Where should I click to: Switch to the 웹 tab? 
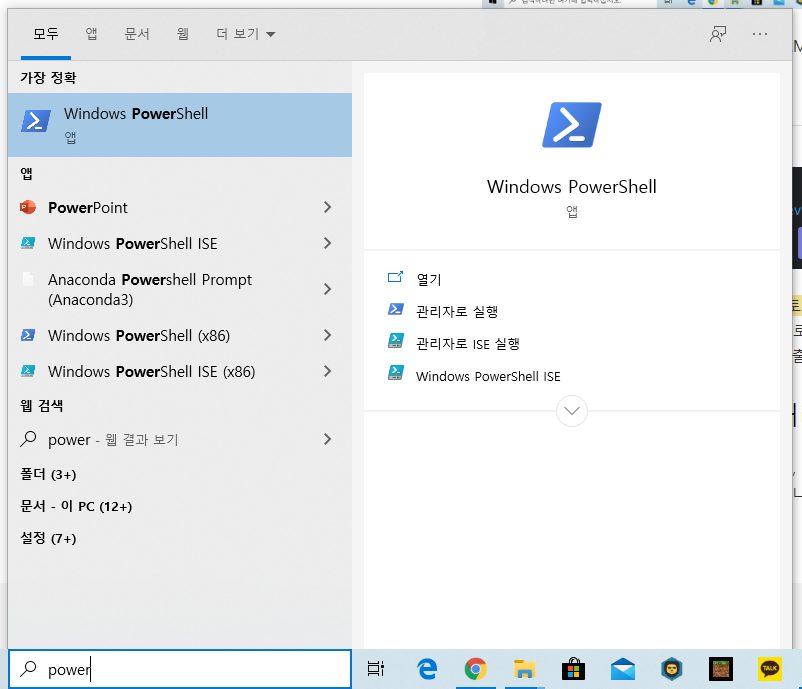(x=183, y=34)
